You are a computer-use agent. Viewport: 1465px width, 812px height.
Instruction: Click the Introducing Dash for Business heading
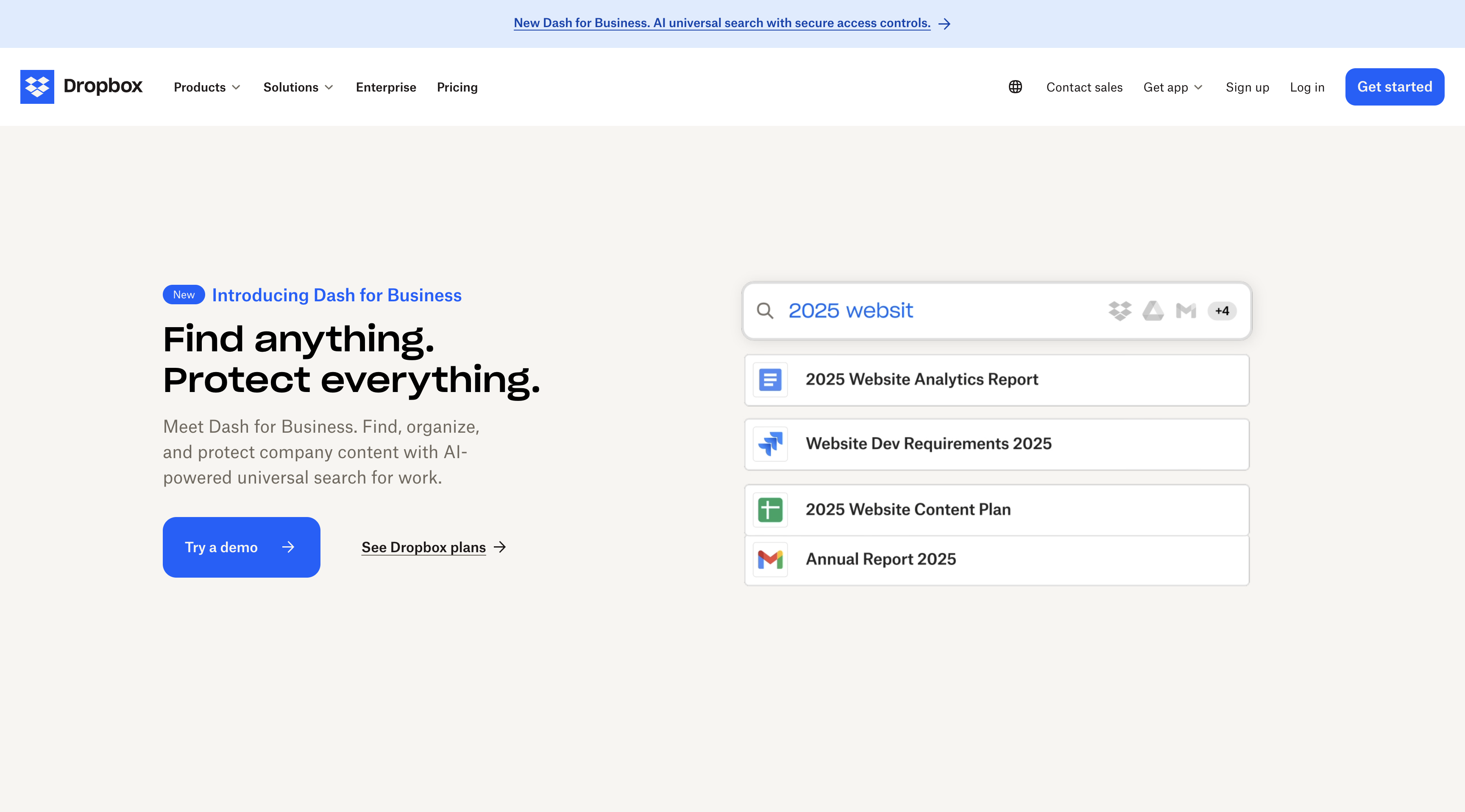click(x=337, y=295)
